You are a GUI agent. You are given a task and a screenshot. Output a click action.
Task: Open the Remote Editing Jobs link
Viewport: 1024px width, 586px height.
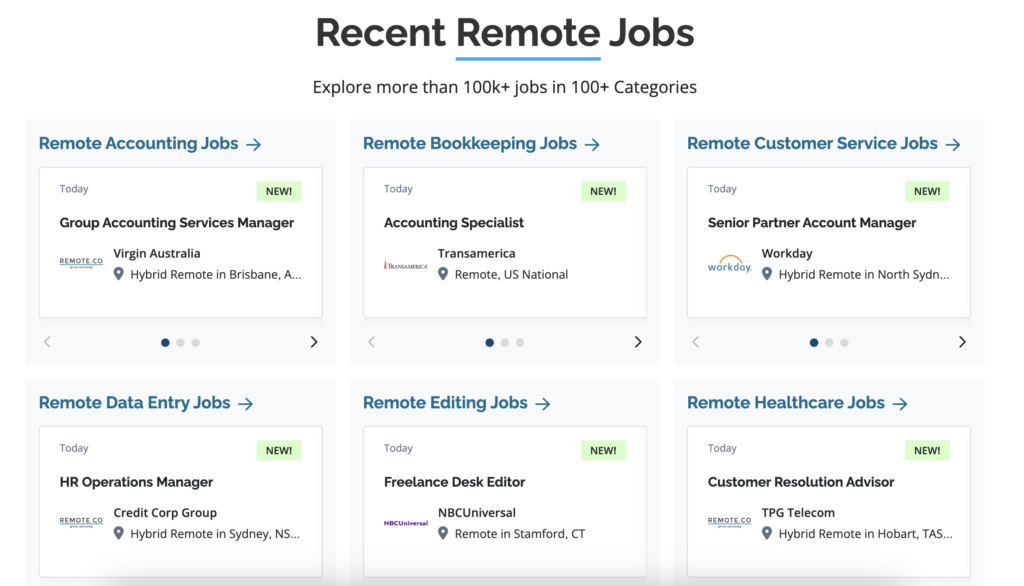click(x=445, y=402)
